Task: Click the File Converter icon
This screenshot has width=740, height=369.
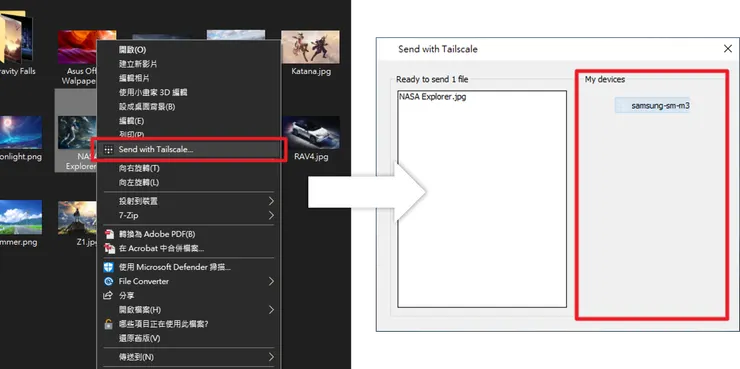Action: [x=109, y=281]
